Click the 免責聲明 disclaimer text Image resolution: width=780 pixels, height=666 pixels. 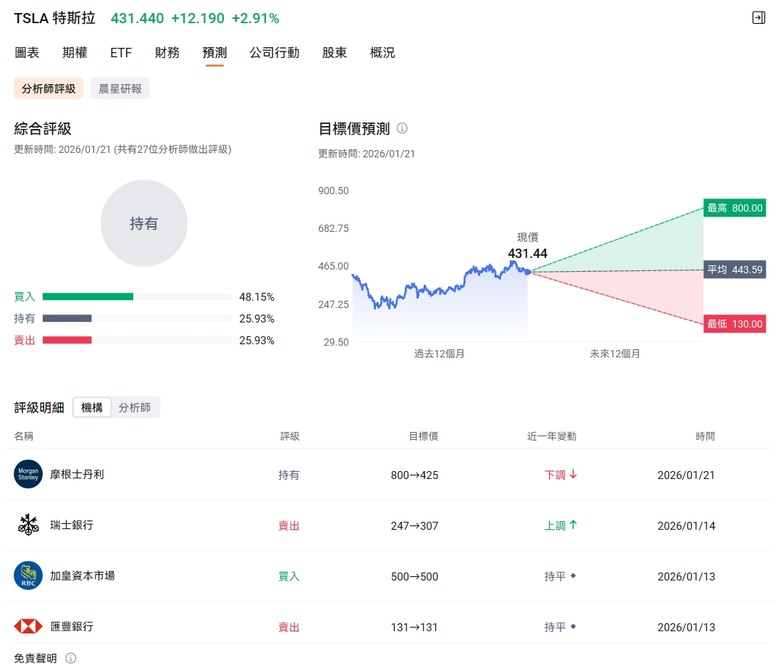(x=35, y=658)
